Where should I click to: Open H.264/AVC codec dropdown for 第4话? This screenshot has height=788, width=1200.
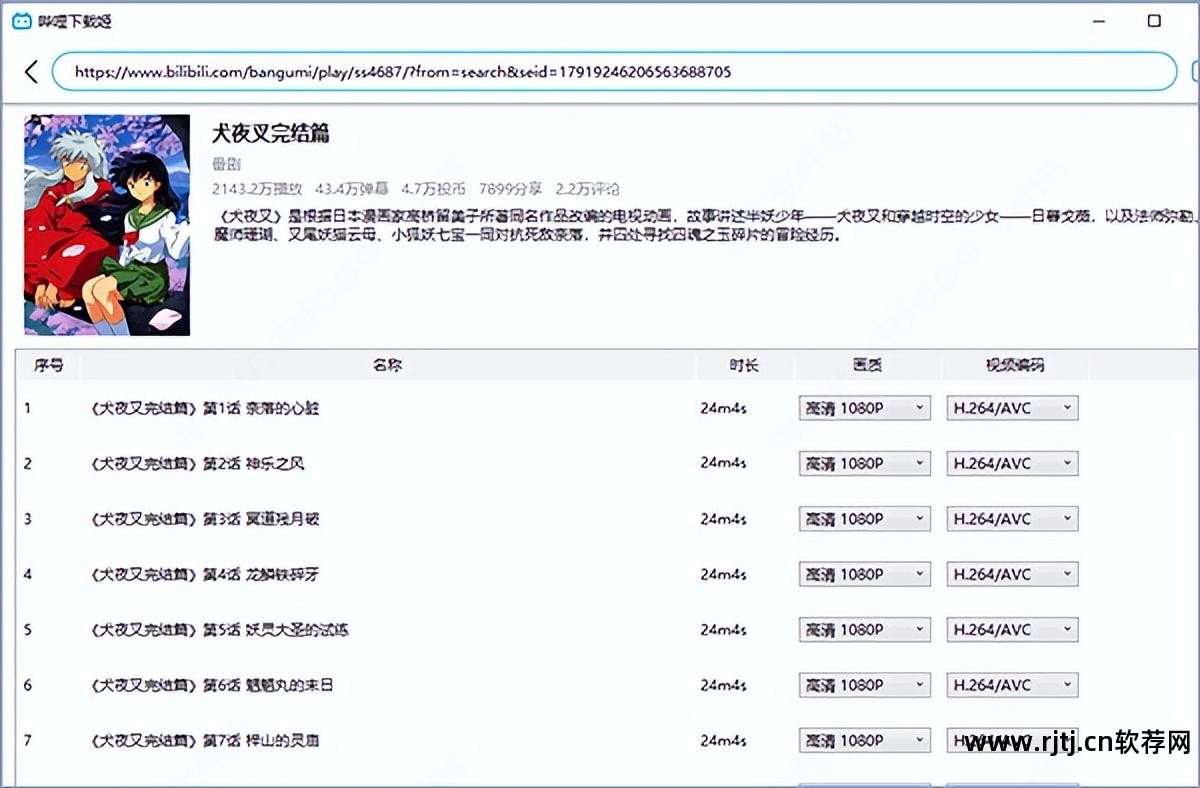(x=1012, y=574)
